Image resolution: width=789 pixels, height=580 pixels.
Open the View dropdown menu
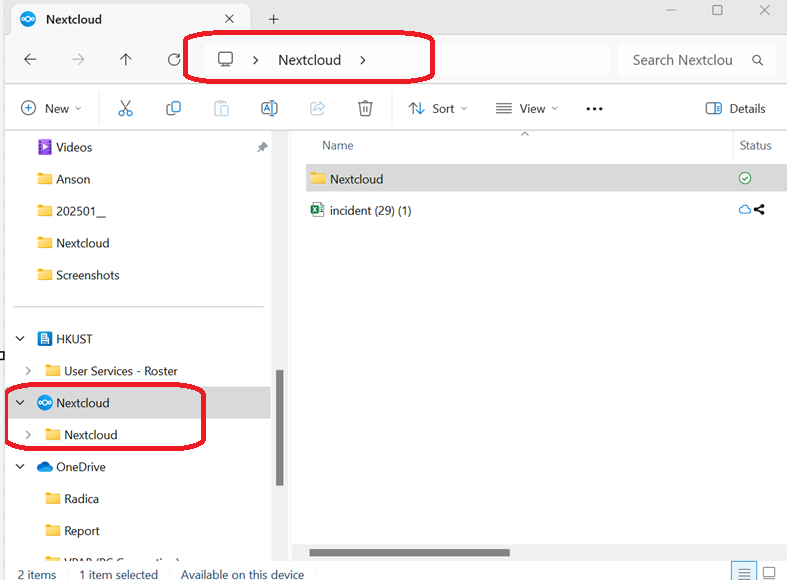pos(526,108)
